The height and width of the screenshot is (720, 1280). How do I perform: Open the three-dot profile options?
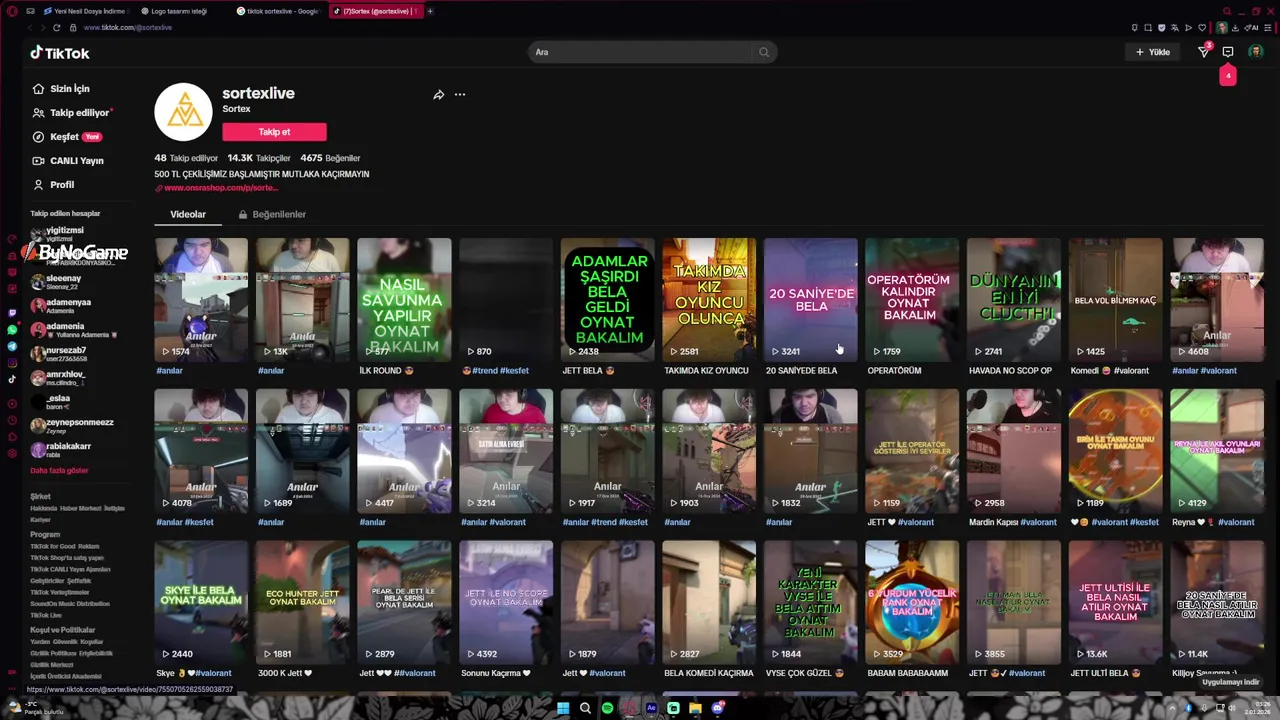point(460,95)
